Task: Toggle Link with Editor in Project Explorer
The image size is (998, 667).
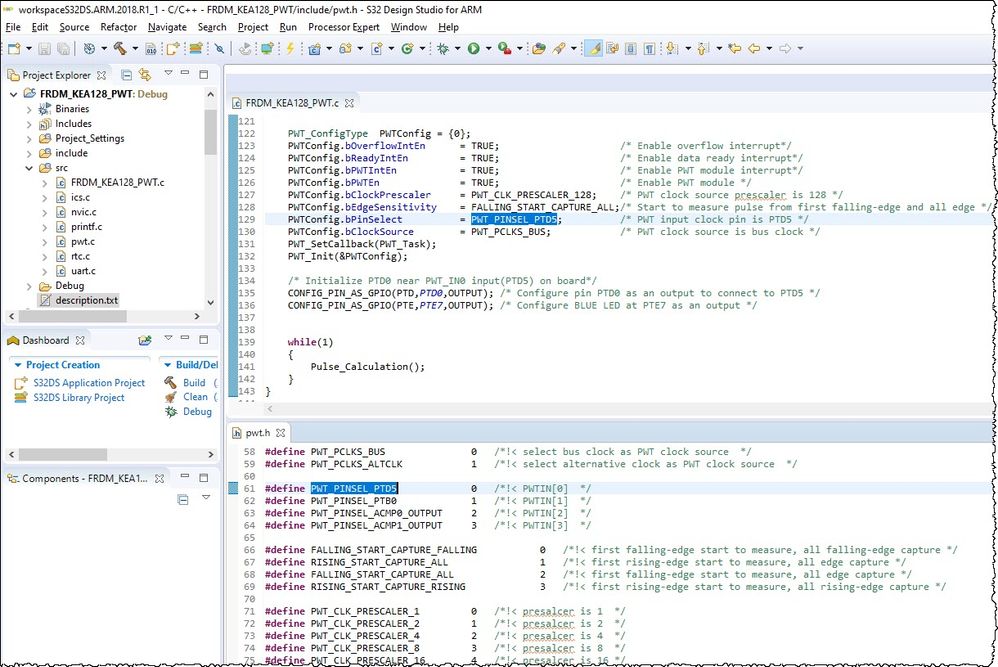Action: click(145, 75)
